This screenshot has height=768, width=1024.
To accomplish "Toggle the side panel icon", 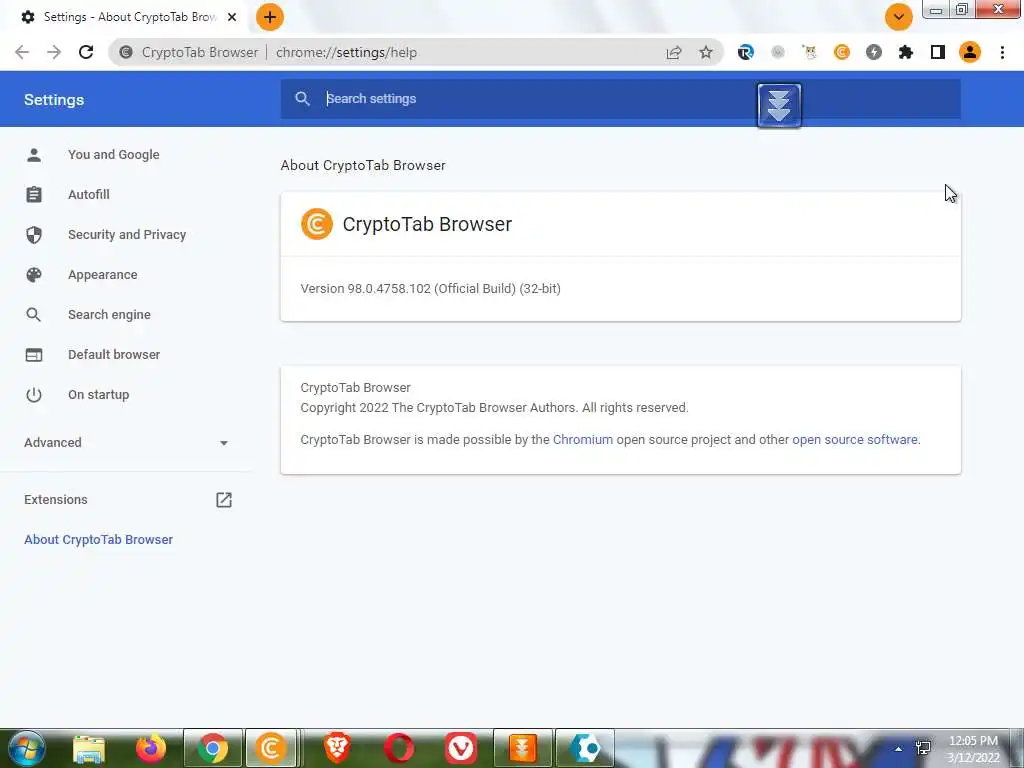I will coord(938,52).
